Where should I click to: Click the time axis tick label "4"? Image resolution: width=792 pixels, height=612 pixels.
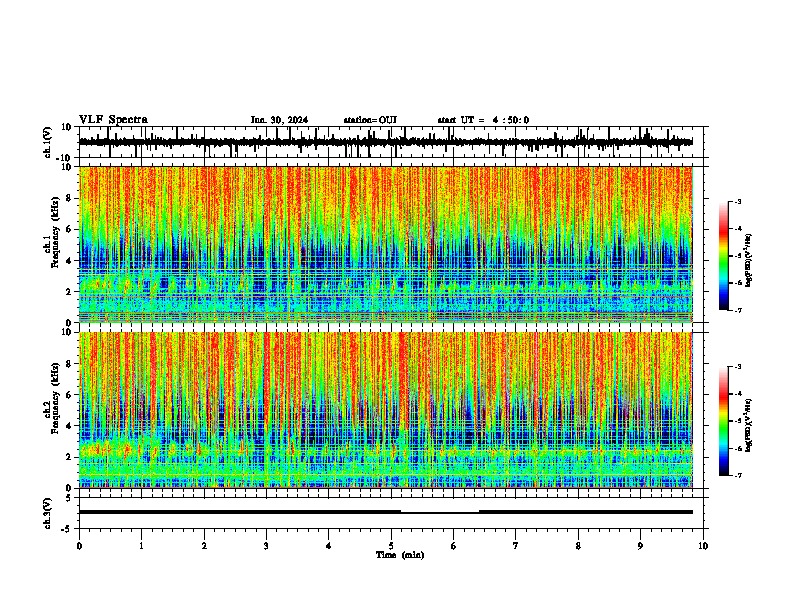[329, 546]
